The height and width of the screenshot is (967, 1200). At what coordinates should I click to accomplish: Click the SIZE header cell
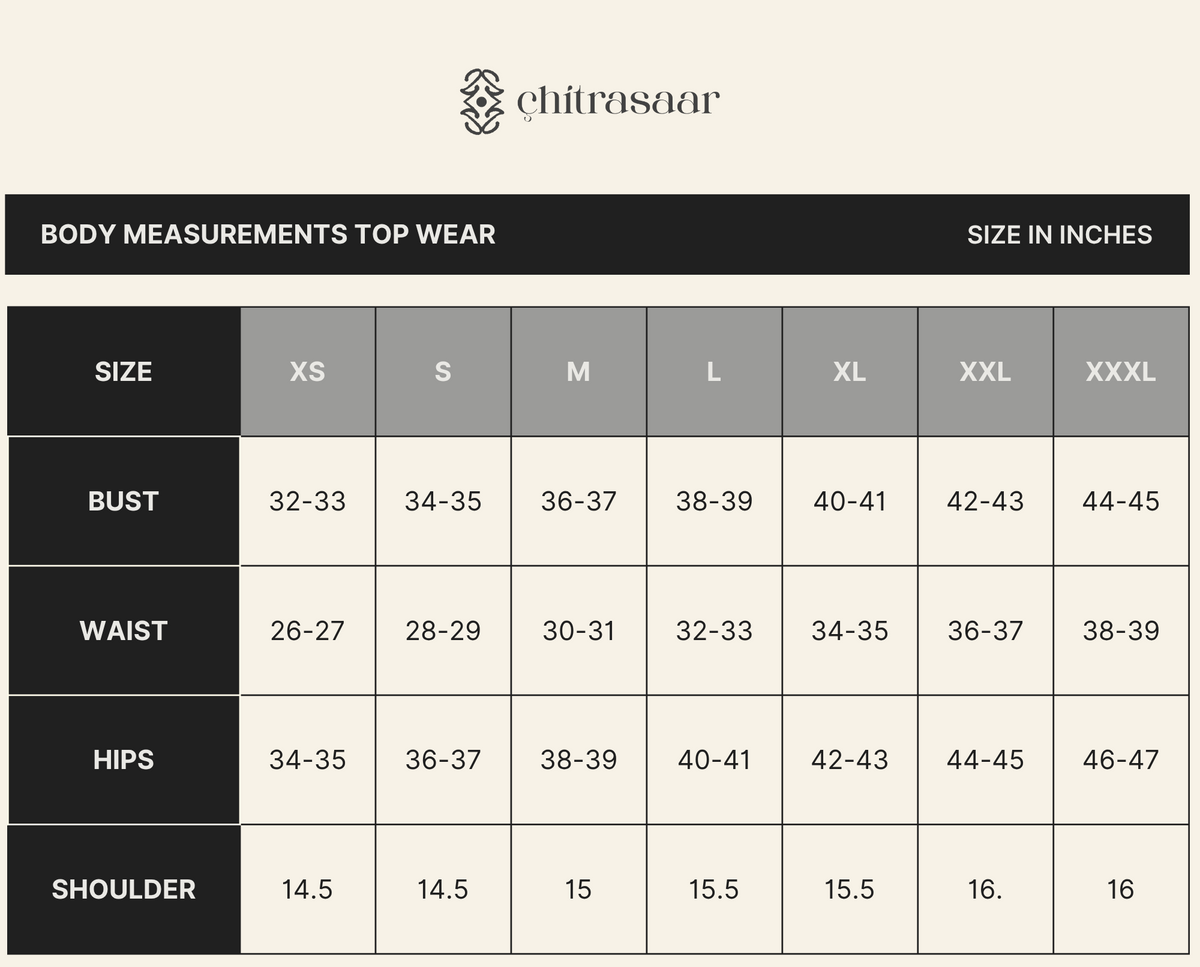[x=123, y=372]
